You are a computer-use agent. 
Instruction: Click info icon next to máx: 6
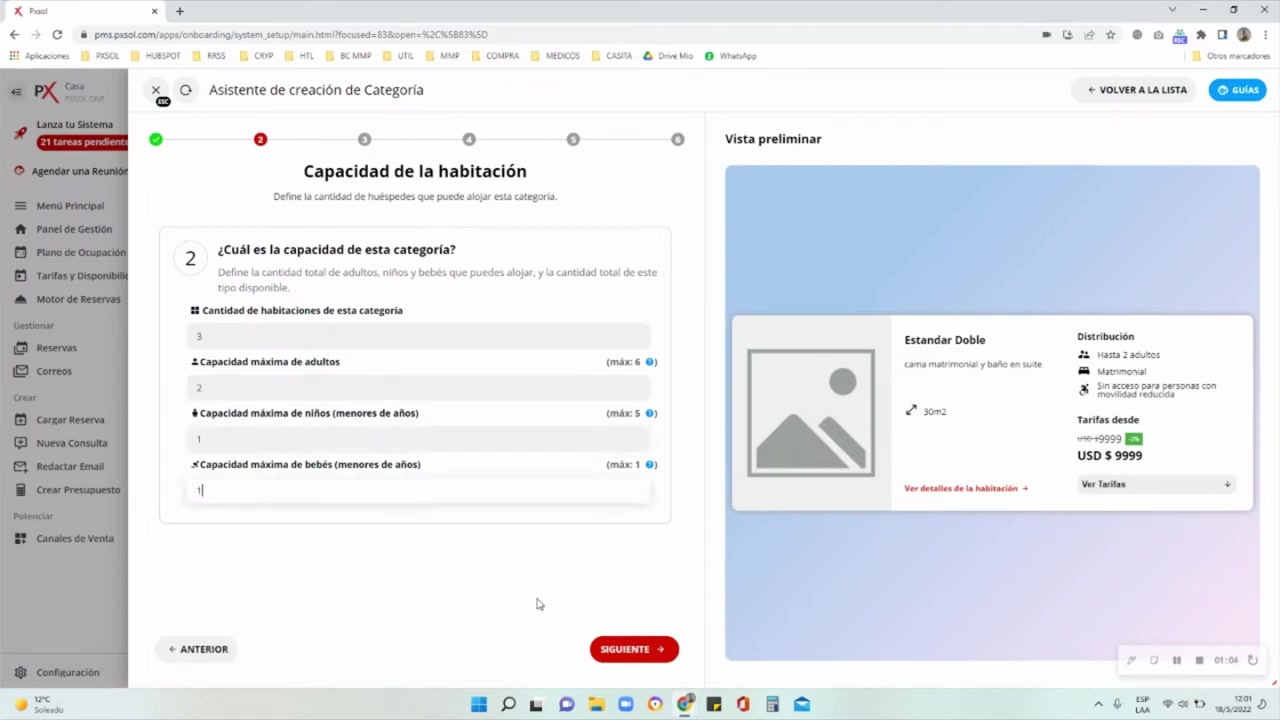650,362
